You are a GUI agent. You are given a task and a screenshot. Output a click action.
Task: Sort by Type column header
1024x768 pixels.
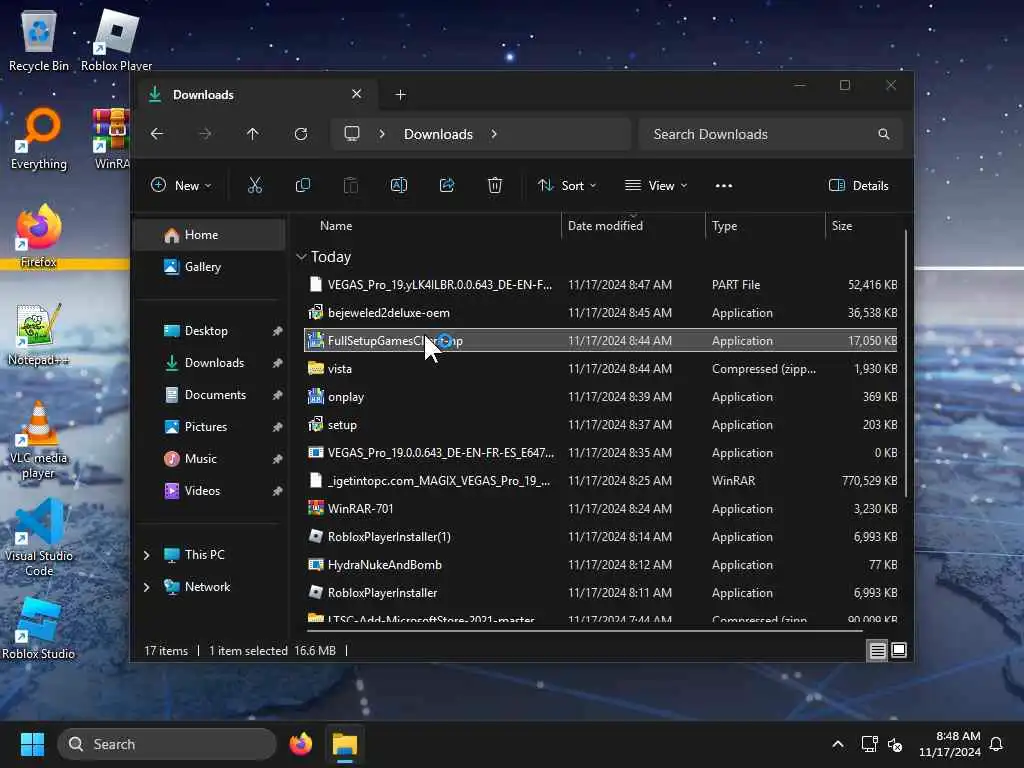point(724,226)
